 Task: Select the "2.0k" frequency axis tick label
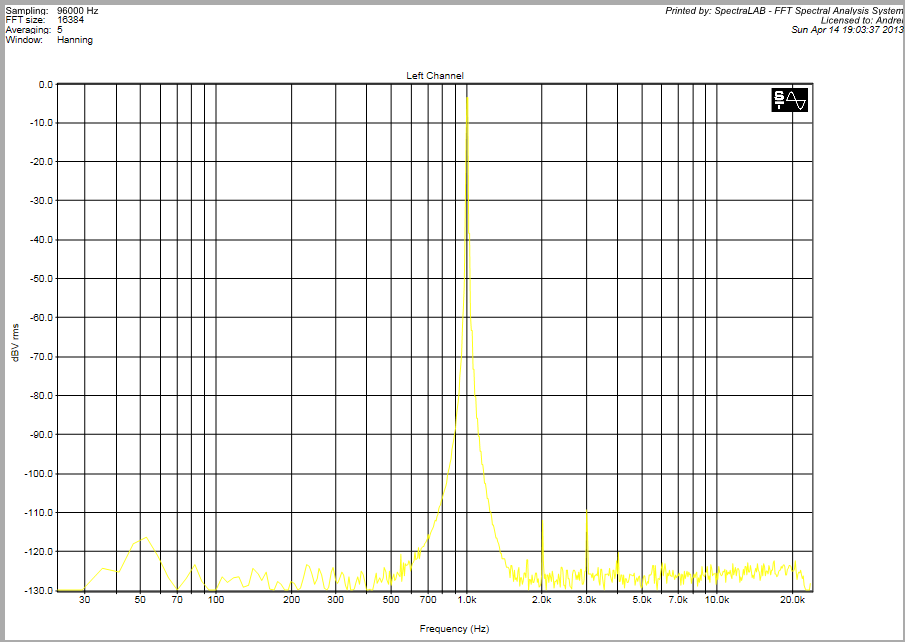point(542,600)
